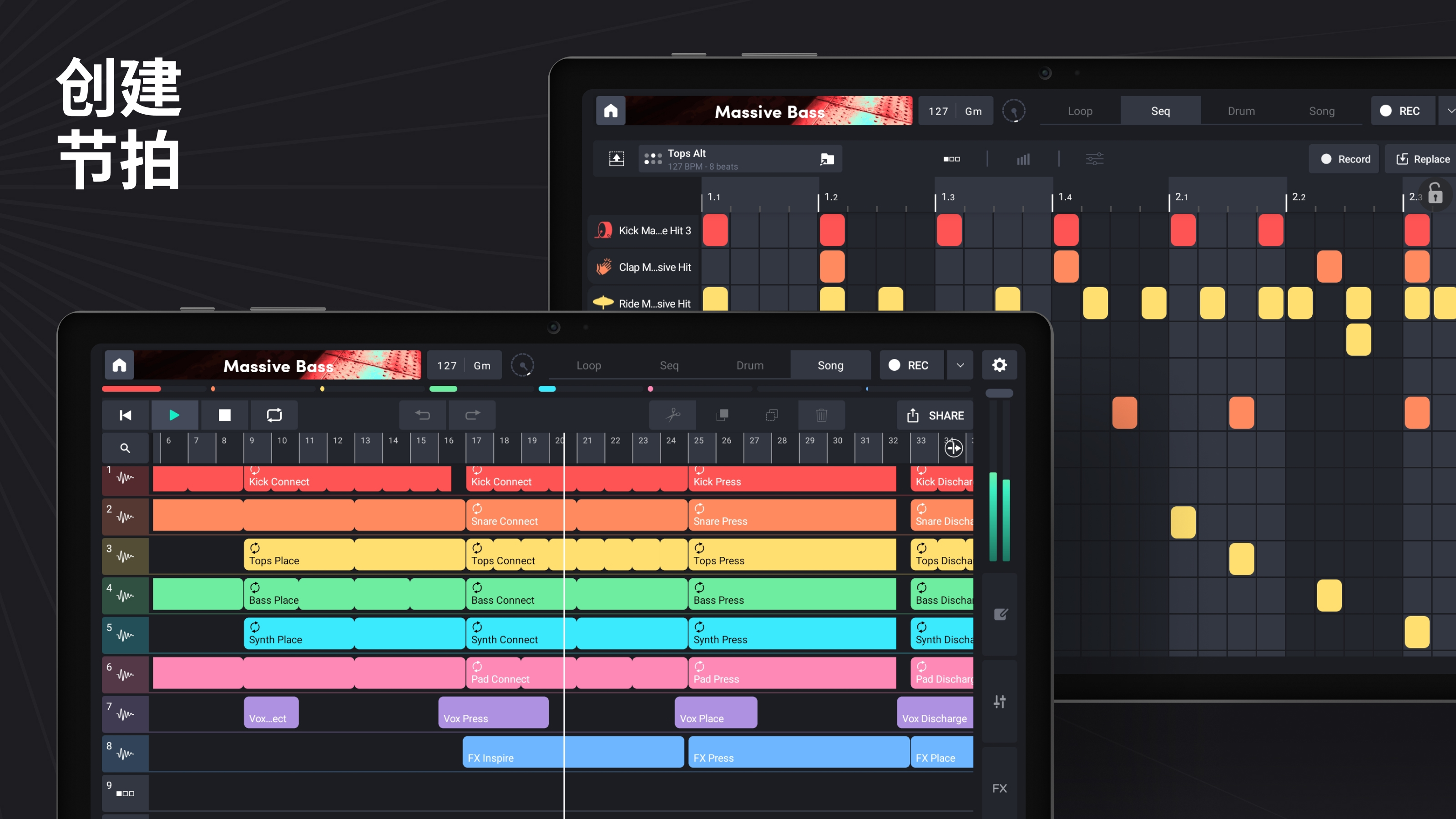
Task: Click the copy clip icon
Action: (772, 415)
